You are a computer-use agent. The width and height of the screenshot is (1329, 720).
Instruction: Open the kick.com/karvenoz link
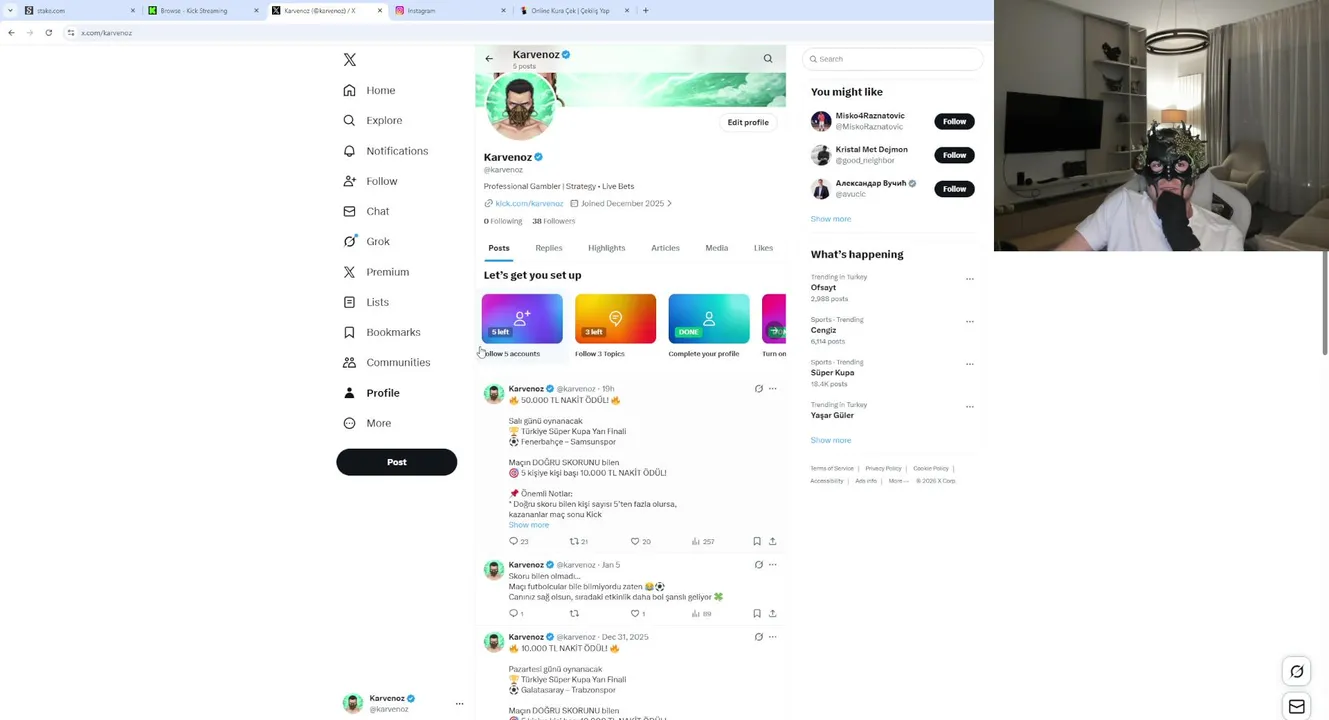pos(529,203)
